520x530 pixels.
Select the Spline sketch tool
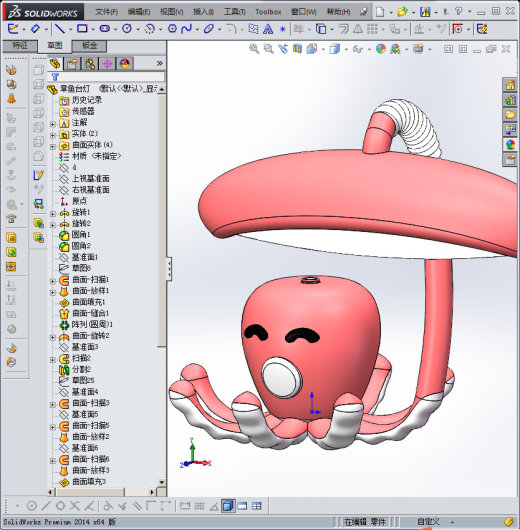coord(186,29)
